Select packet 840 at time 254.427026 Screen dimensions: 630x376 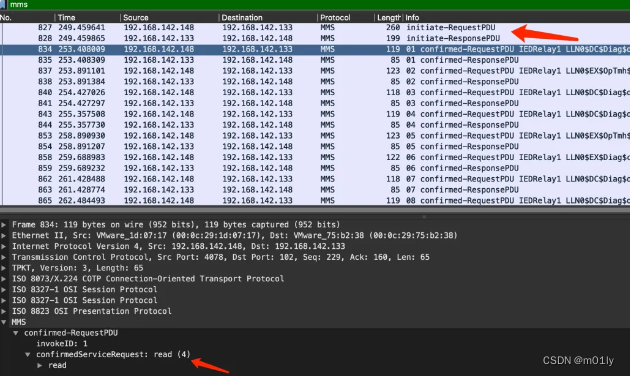tap(315, 92)
